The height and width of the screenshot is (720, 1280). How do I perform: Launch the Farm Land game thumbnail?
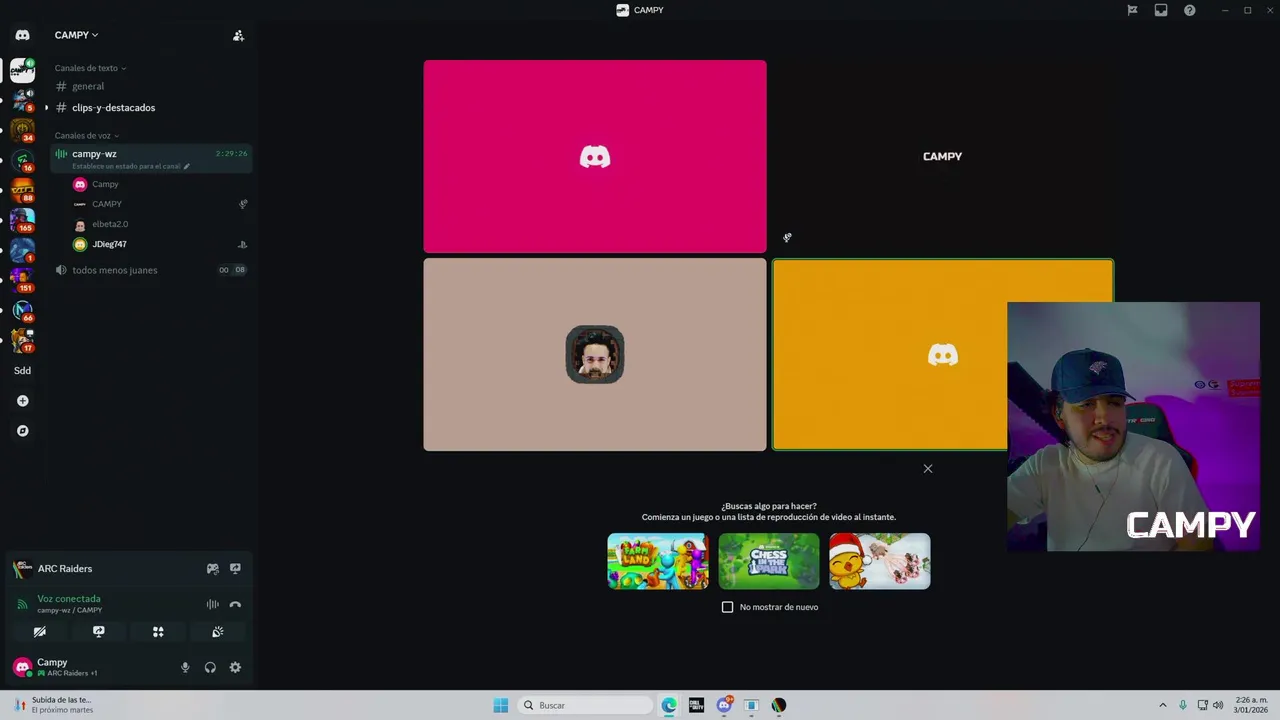(658, 561)
